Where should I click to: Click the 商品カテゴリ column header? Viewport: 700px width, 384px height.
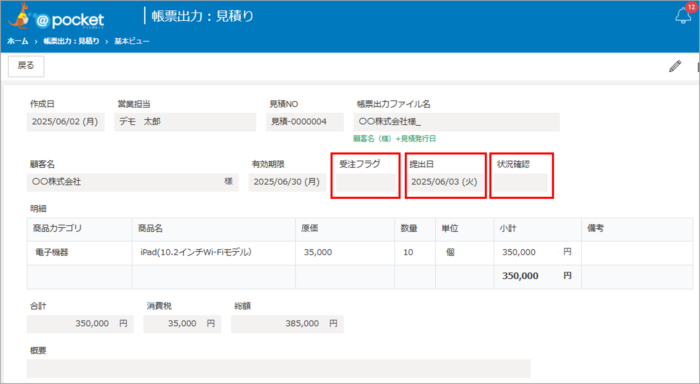point(79,229)
